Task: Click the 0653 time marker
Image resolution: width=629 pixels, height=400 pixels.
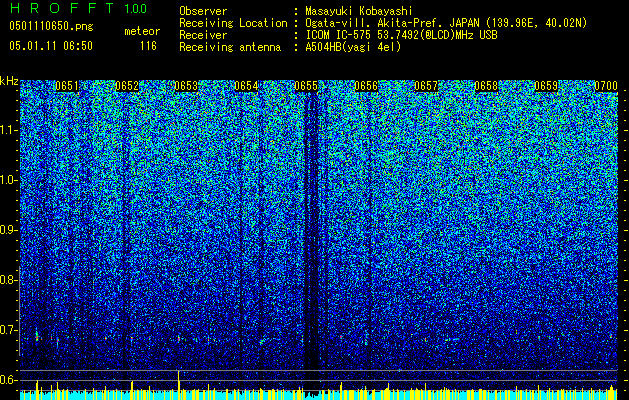Action: pos(186,86)
